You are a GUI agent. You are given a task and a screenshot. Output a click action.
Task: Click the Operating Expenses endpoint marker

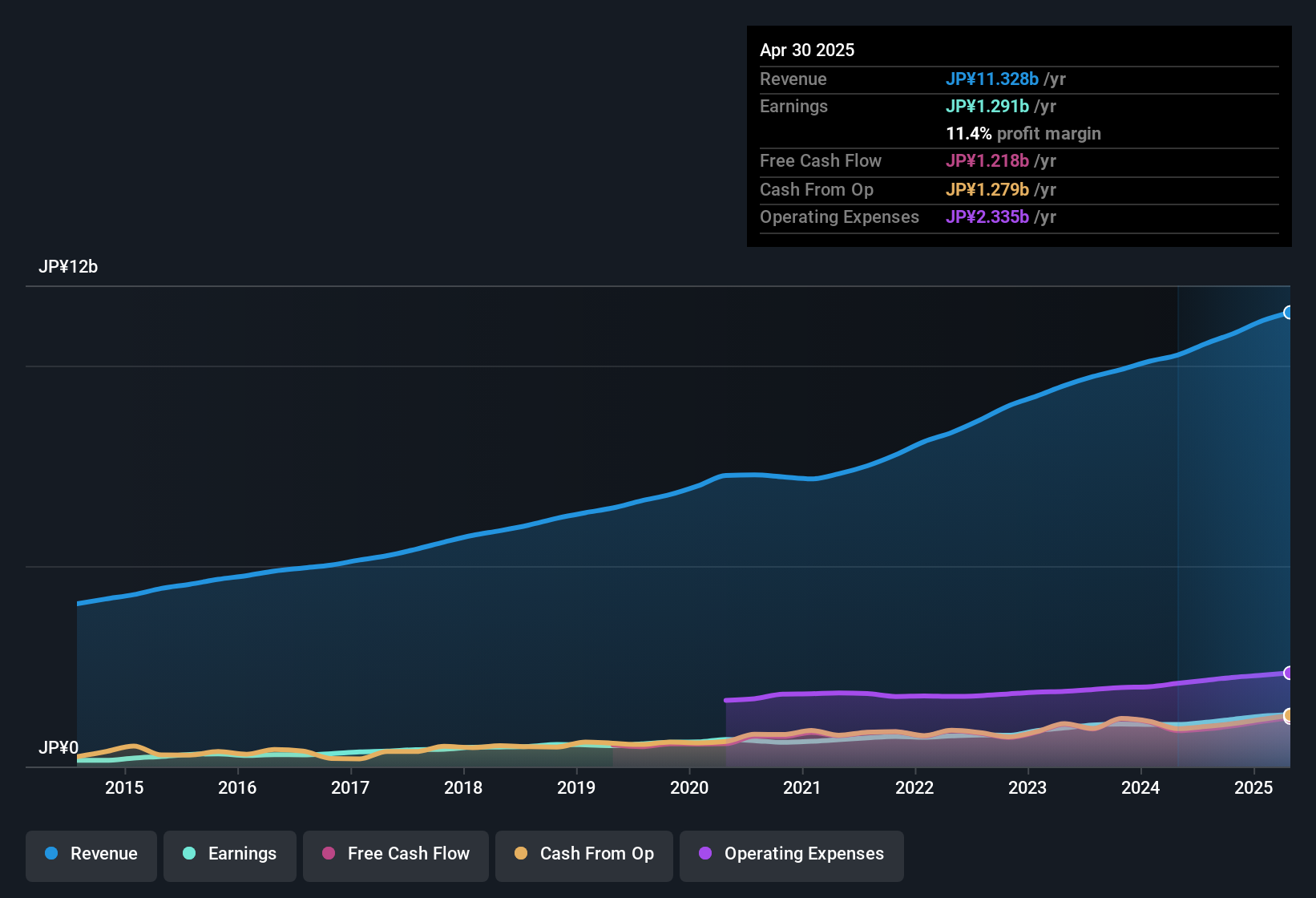[1288, 673]
